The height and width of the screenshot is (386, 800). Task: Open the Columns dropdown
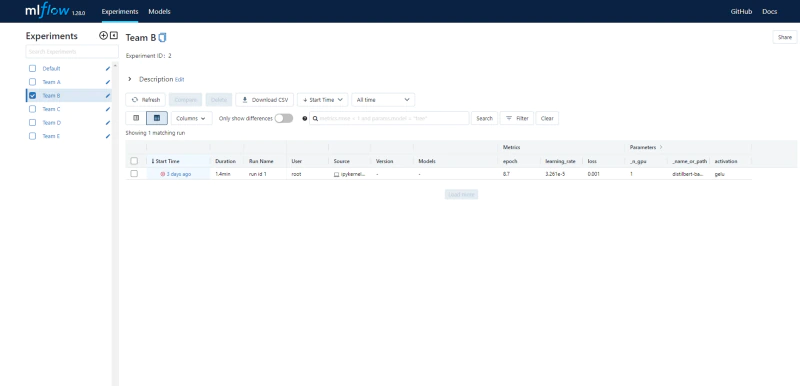tap(191, 118)
